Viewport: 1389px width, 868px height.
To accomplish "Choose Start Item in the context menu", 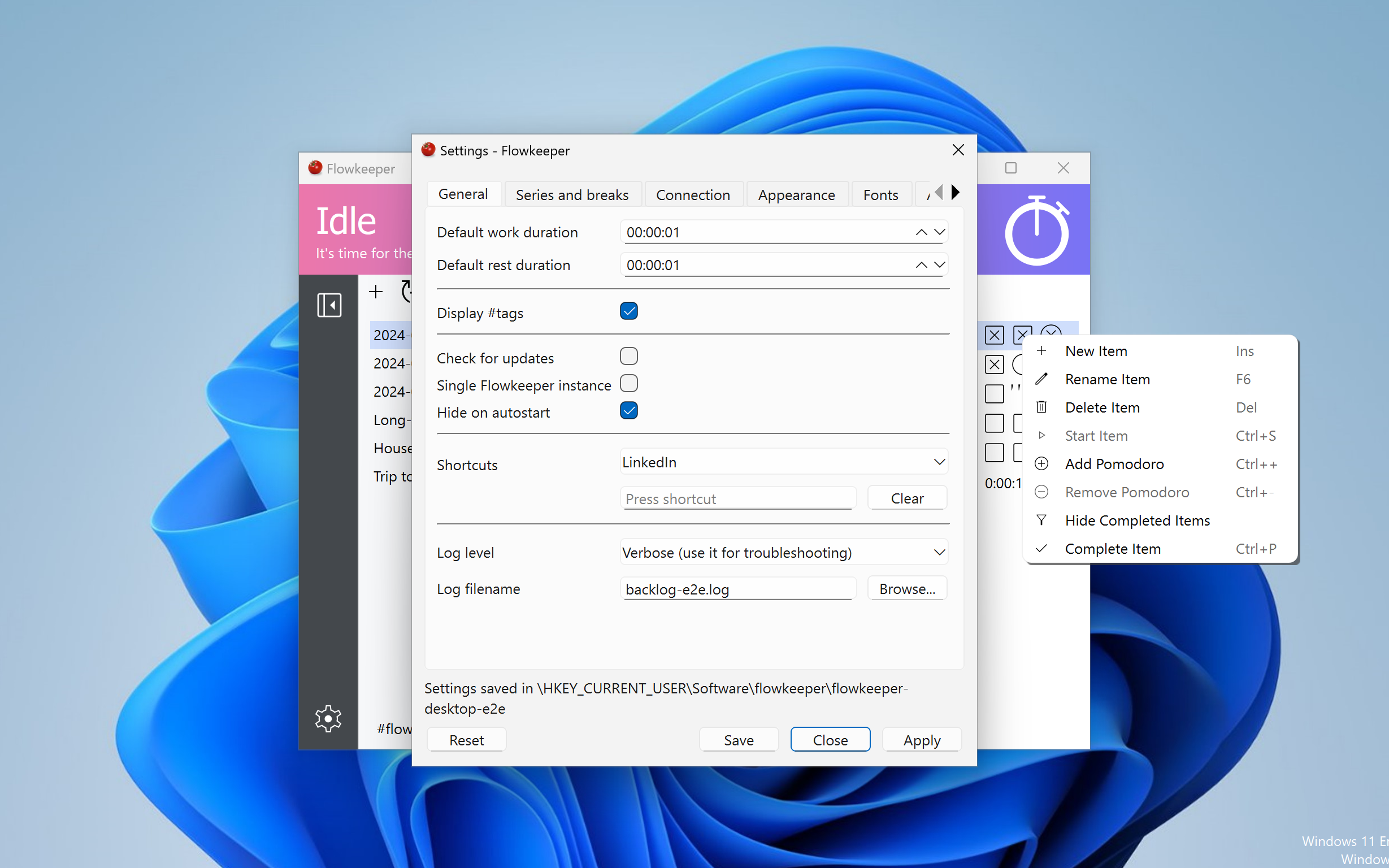I will (1160, 436).
